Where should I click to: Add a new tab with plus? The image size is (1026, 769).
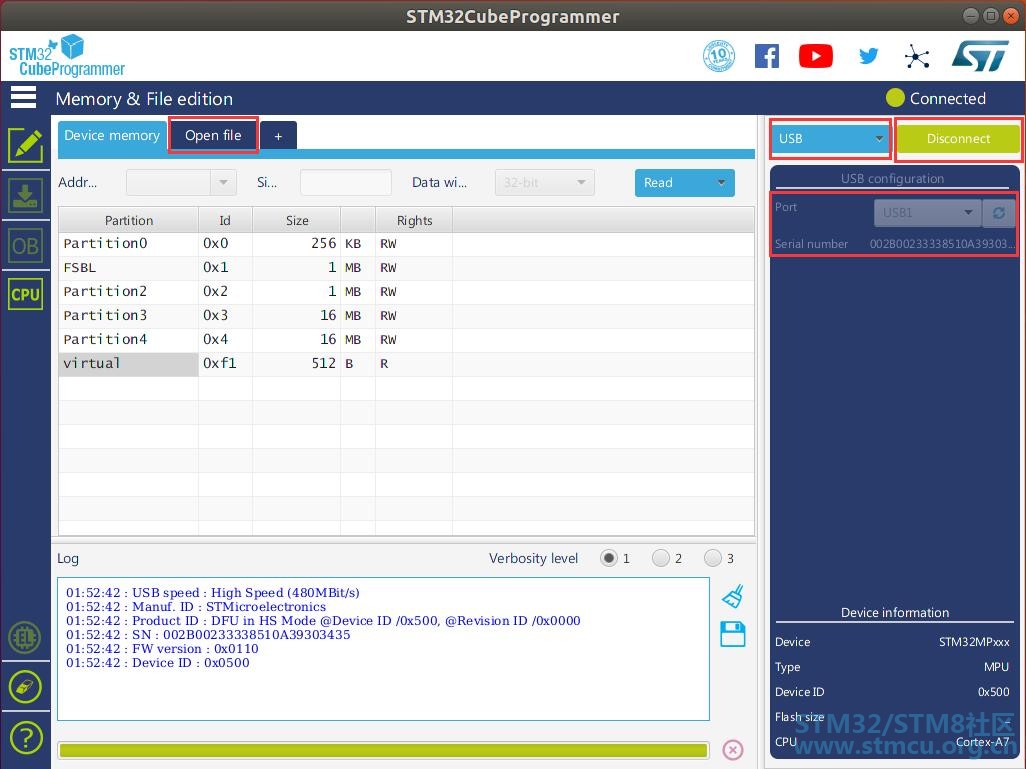278,136
